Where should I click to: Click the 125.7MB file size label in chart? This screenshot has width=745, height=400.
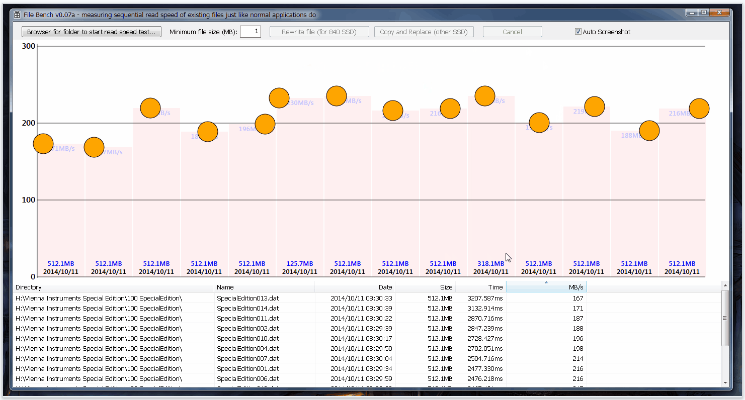pos(300,264)
